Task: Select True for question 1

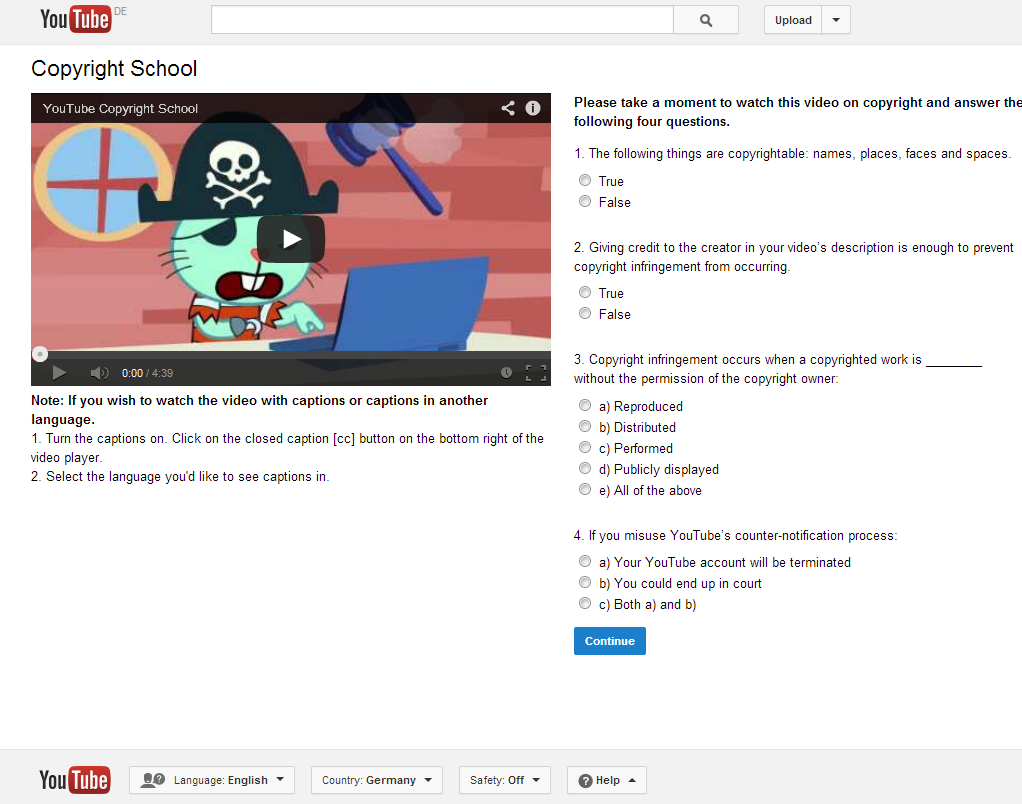Action: pos(585,180)
